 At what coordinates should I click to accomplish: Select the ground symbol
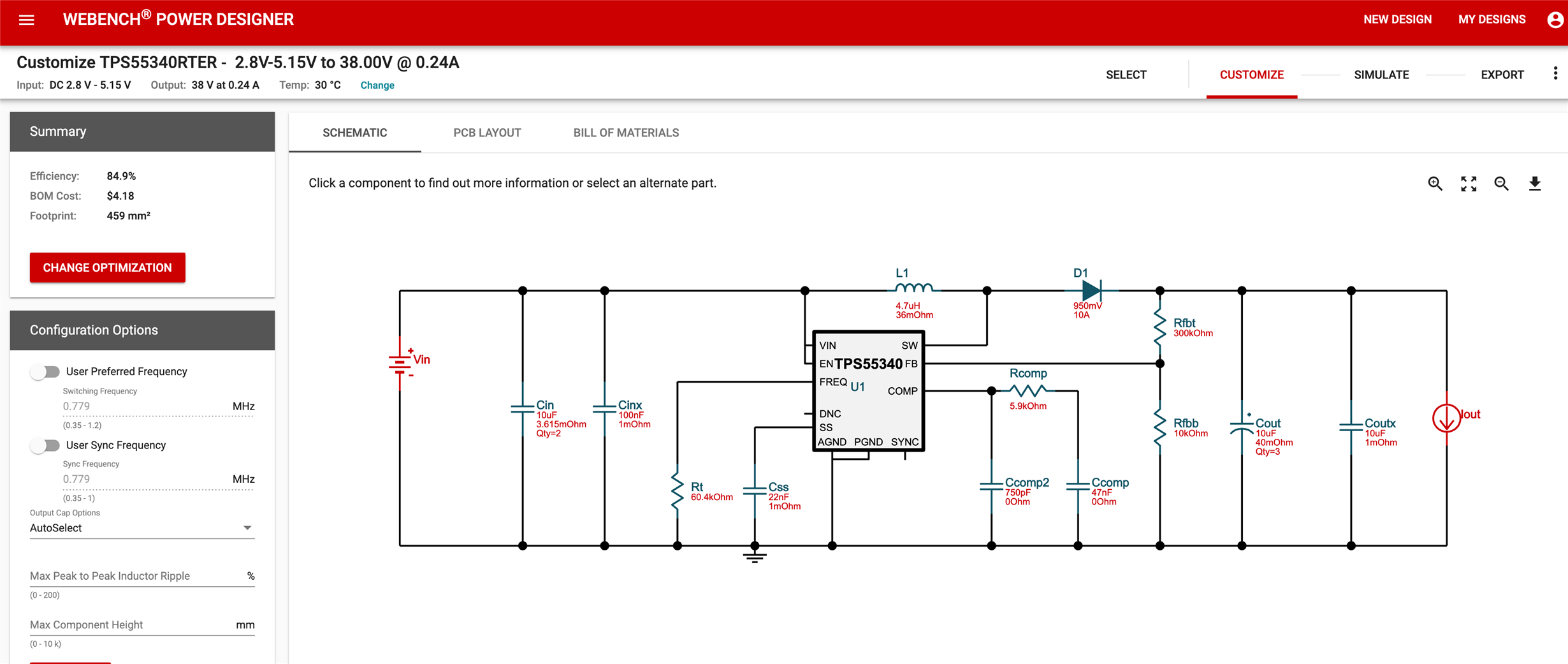pos(755,557)
